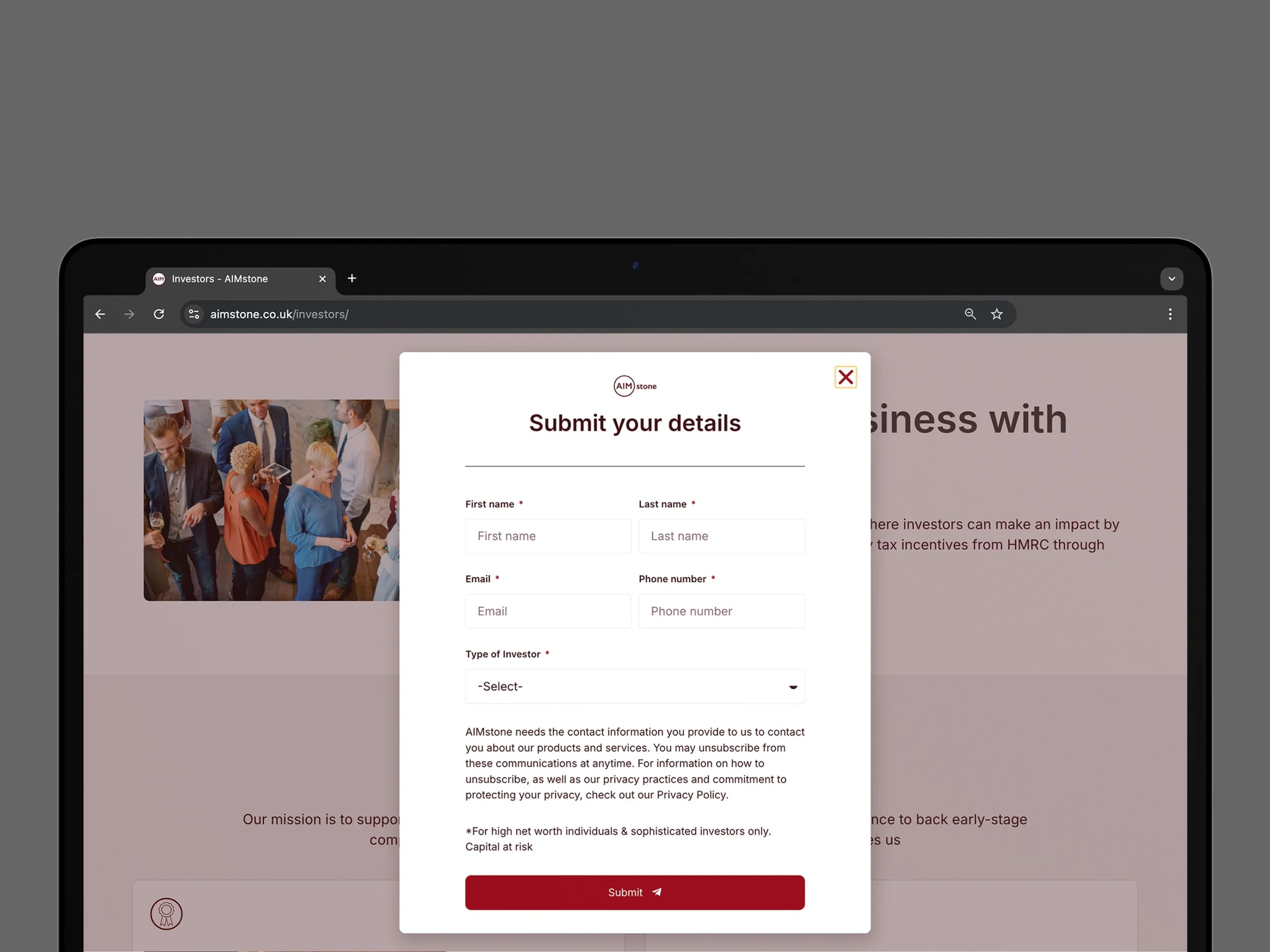This screenshot has width=1270, height=952.
Task: Open the search icon in the address bar
Action: pos(970,314)
